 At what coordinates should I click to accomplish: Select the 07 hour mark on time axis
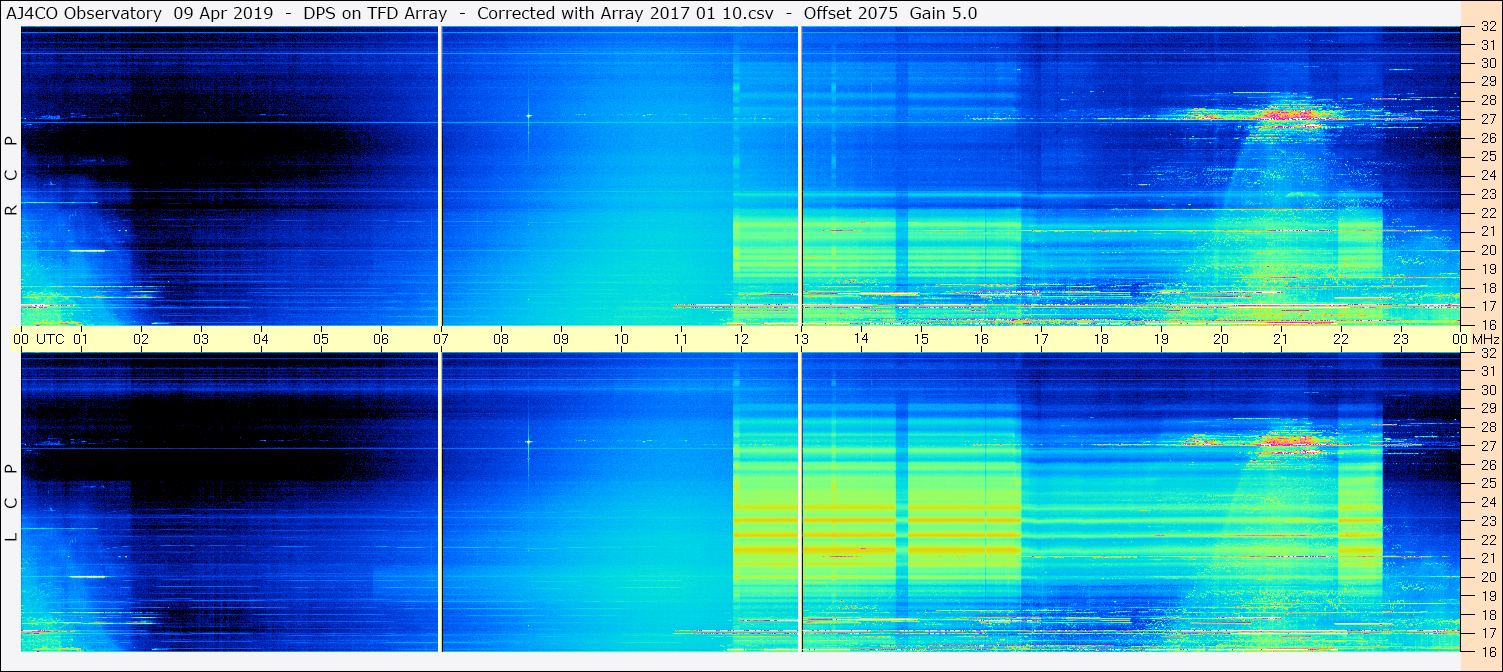tap(441, 339)
